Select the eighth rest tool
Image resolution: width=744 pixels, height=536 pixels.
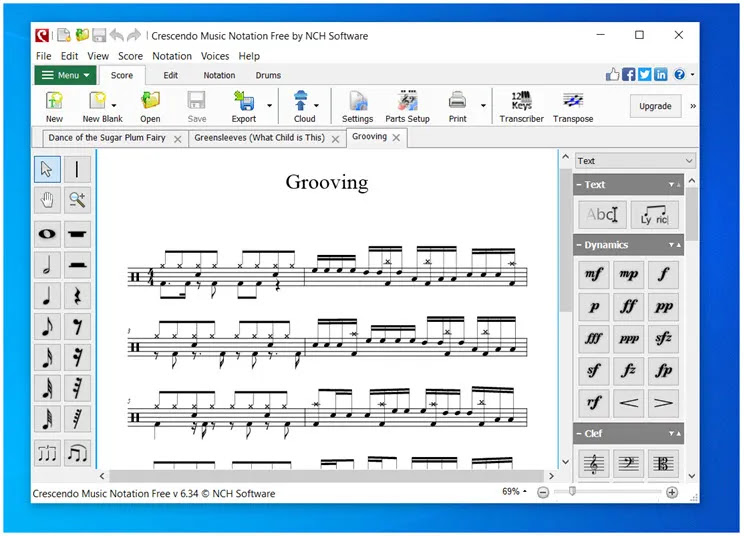[x=77, y=327]
